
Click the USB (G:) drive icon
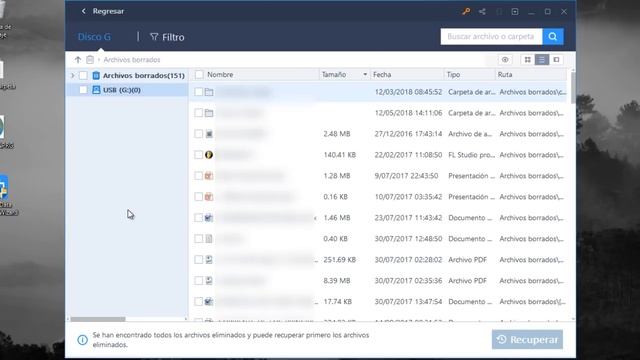tap(96, 90)
